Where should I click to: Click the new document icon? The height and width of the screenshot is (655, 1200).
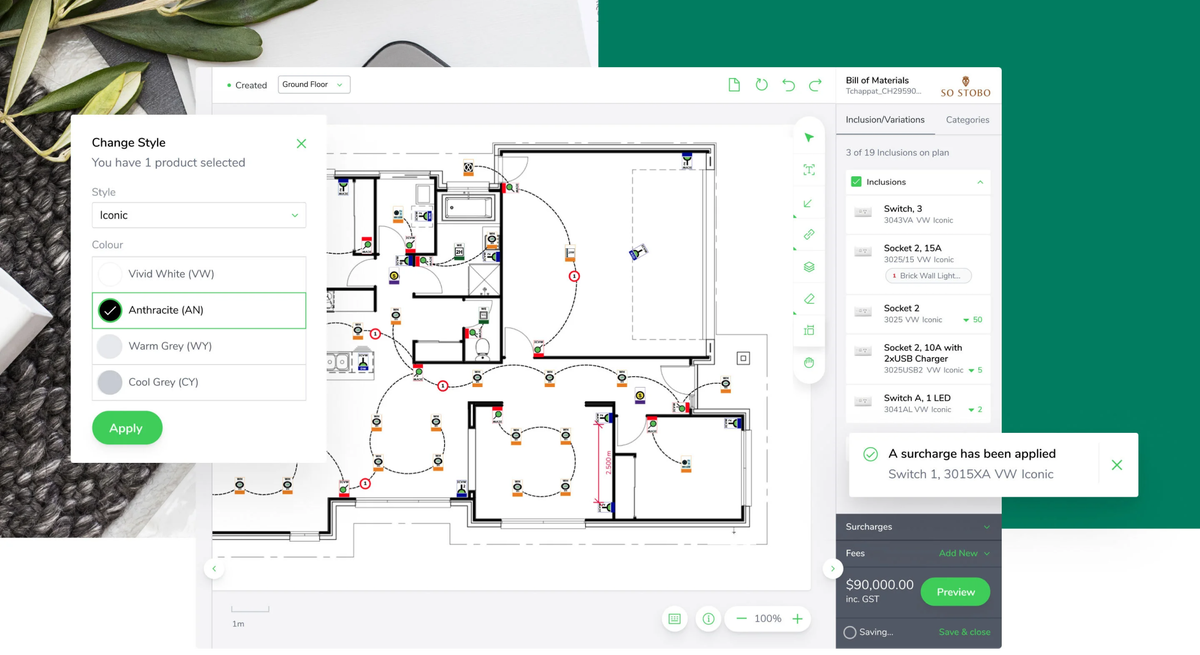(734, 85)
